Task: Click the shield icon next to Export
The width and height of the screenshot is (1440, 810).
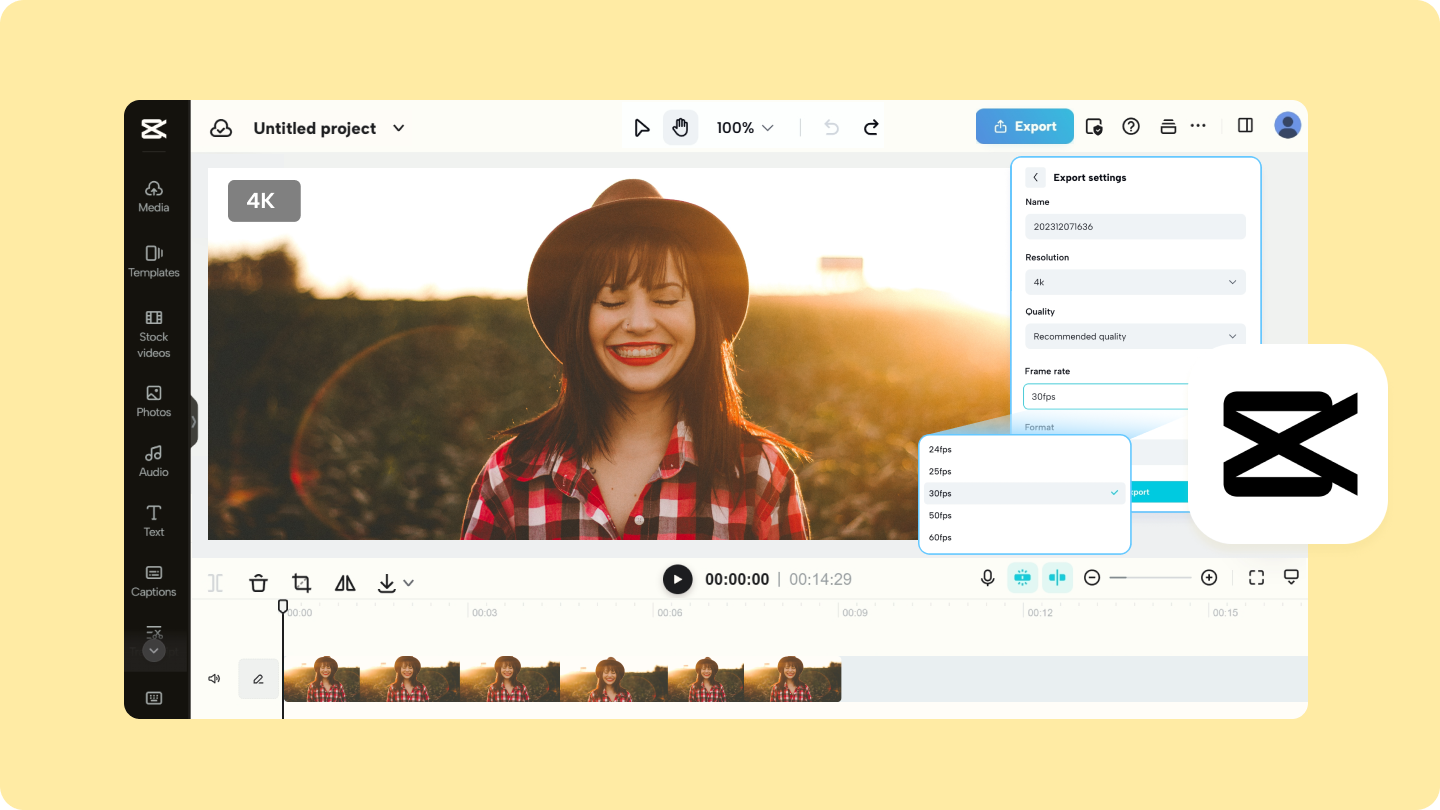Action: (1094, 127)
